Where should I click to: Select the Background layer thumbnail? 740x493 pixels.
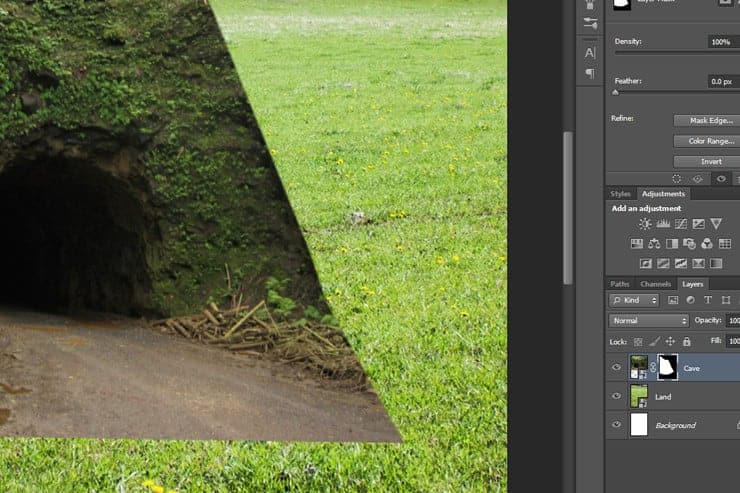(639, 425)
